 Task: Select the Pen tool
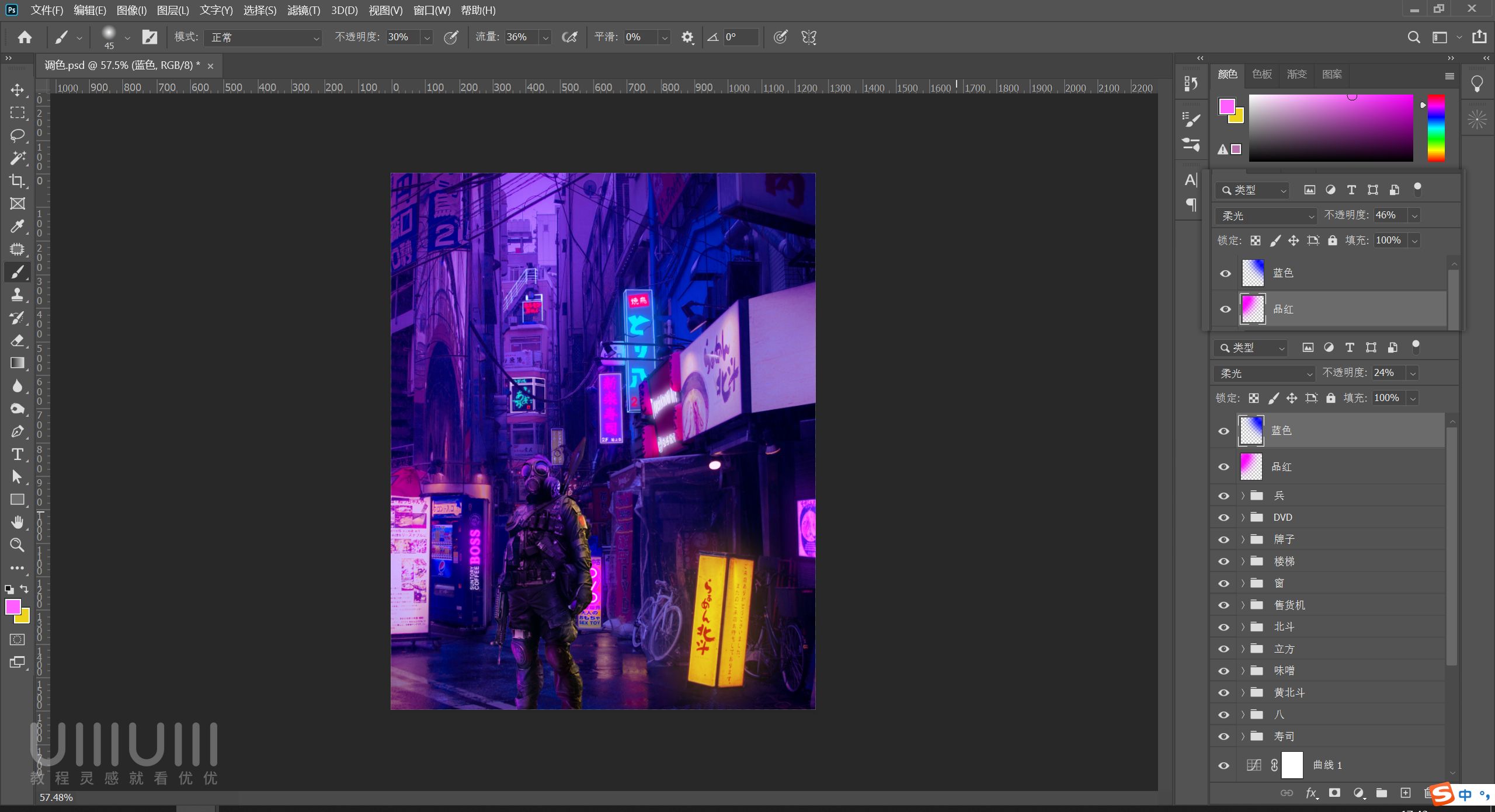pyautogui.click(x=18, y=431)
